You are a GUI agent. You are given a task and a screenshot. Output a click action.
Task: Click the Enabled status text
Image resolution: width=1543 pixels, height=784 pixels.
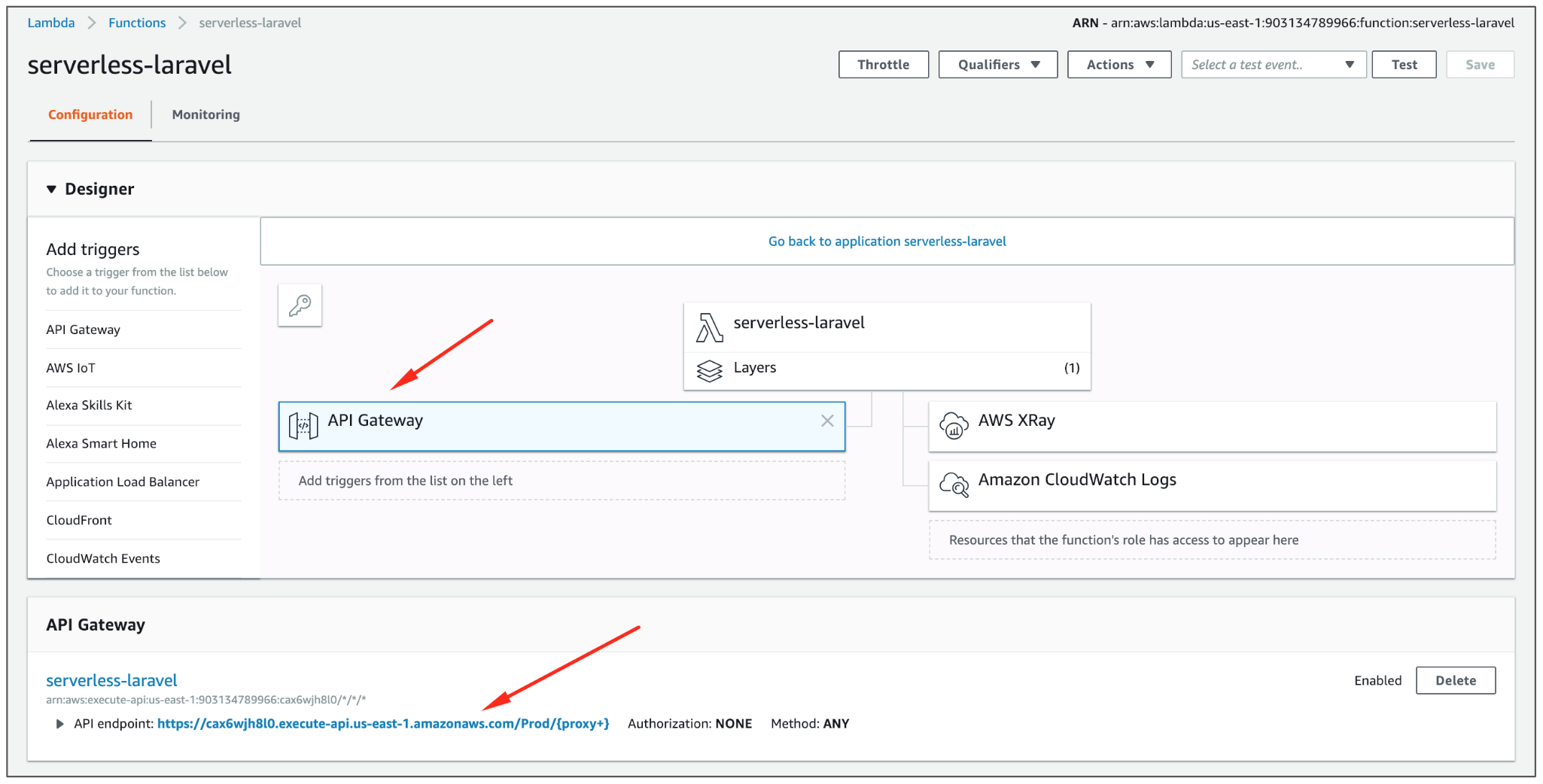pyautogui.click(x=1377, y=680)
